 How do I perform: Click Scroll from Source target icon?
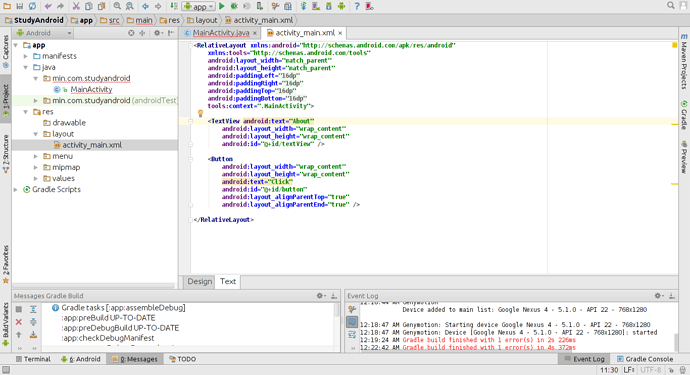(x=131, y=33)
